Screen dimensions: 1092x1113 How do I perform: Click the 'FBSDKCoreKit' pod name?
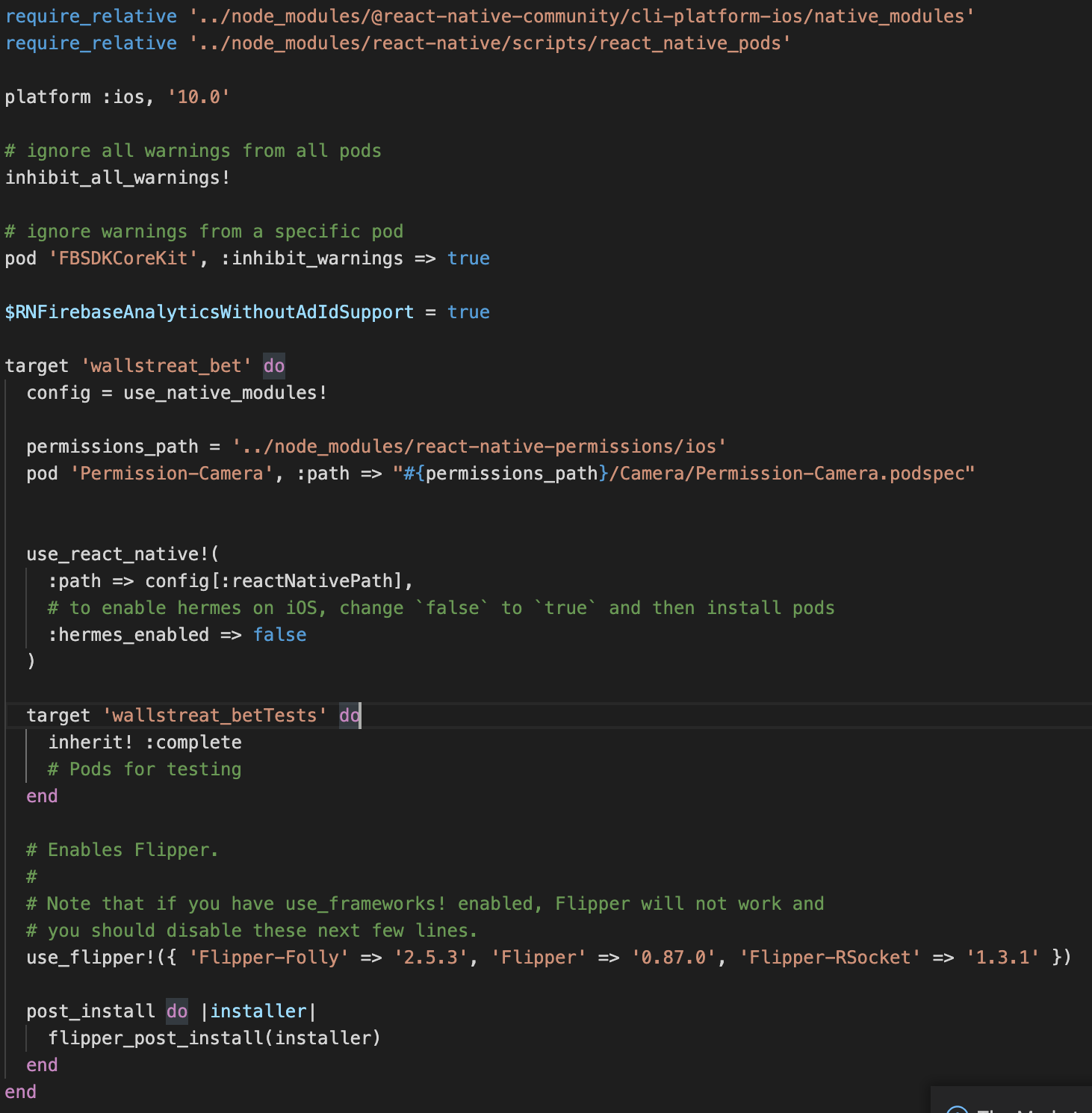(123, 258)
